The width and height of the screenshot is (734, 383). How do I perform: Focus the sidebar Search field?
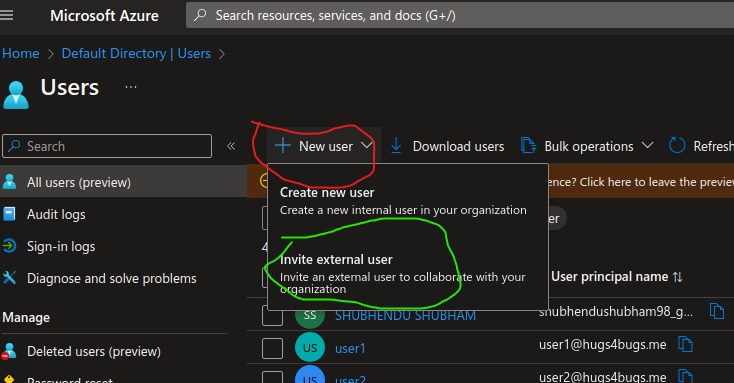(107, 146)
